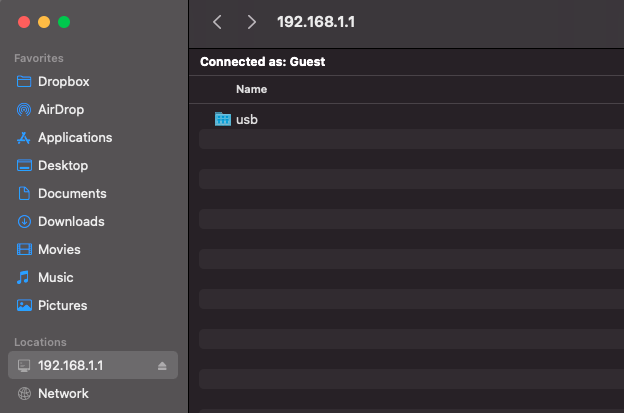Select the usb shared folder
This screenshot has width=624, height=413.
[x=411, y=119]
